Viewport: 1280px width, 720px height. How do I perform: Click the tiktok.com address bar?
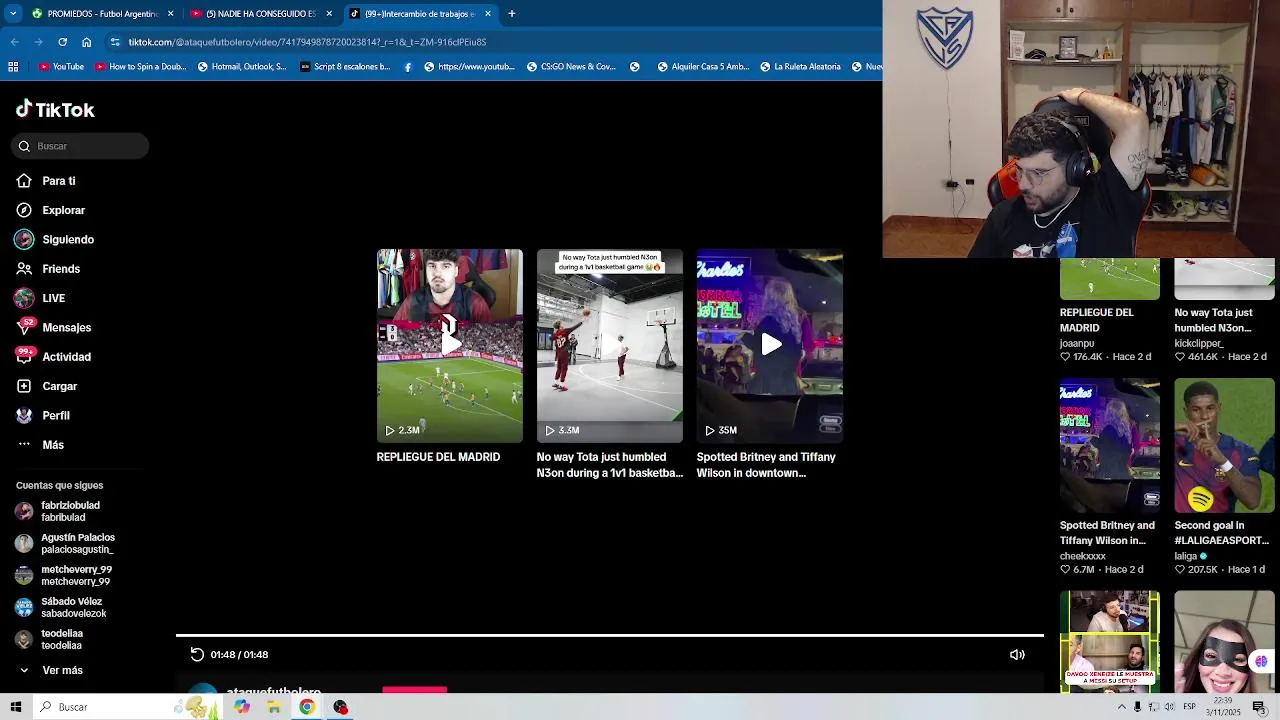(x=490, y=42)
